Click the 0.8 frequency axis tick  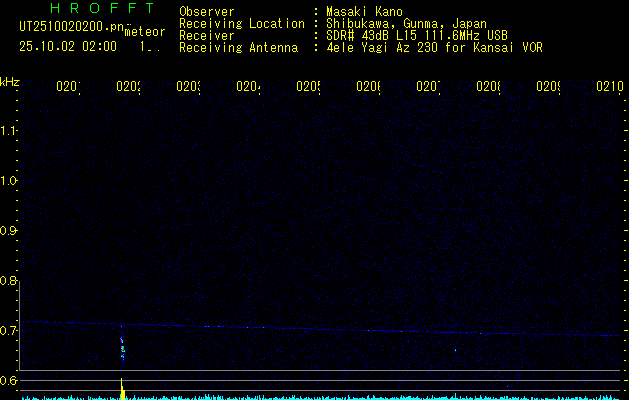pos(10,280)
